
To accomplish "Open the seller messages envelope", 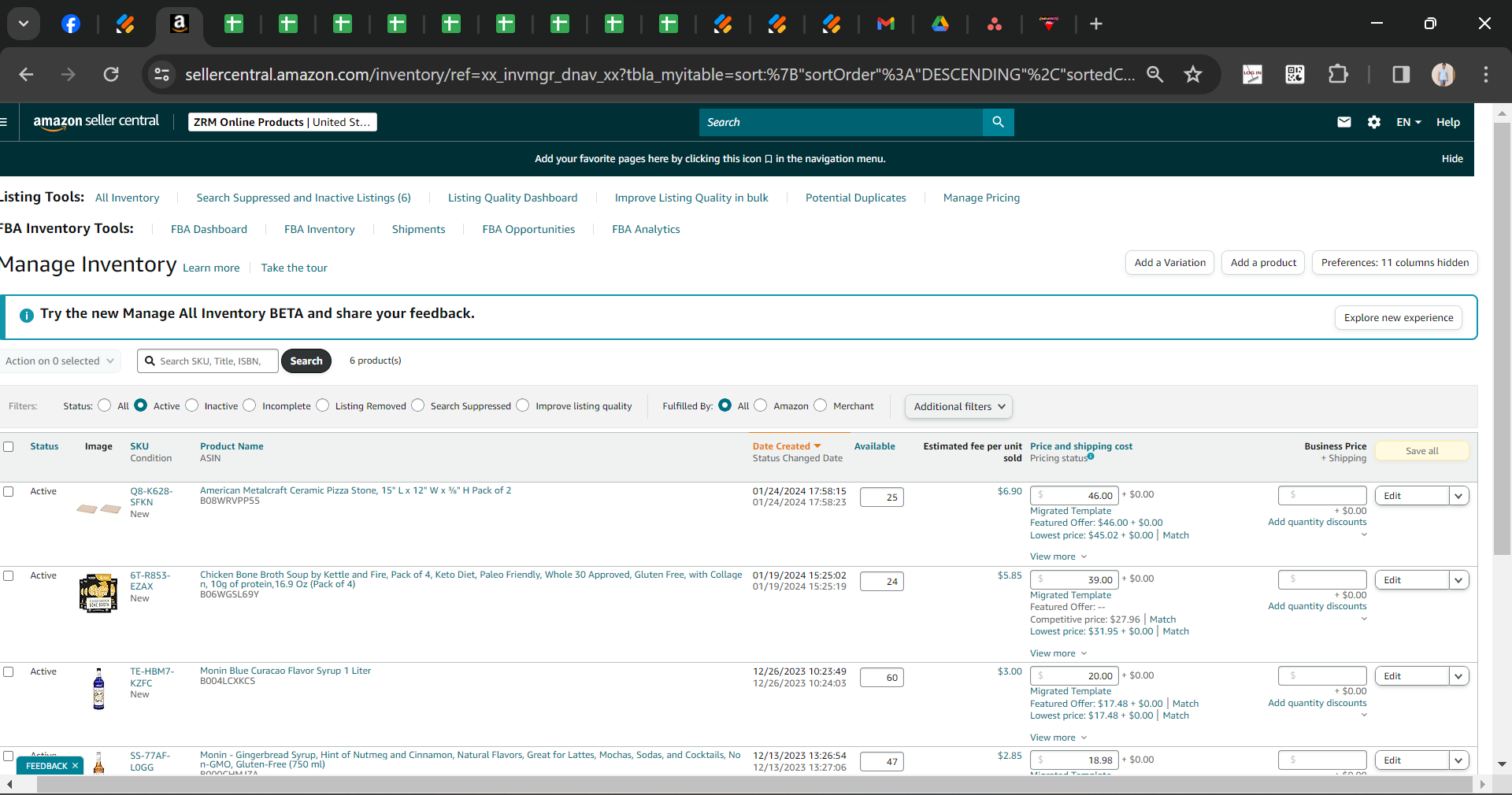I will pyautogui.click(x=1344, y=122).
